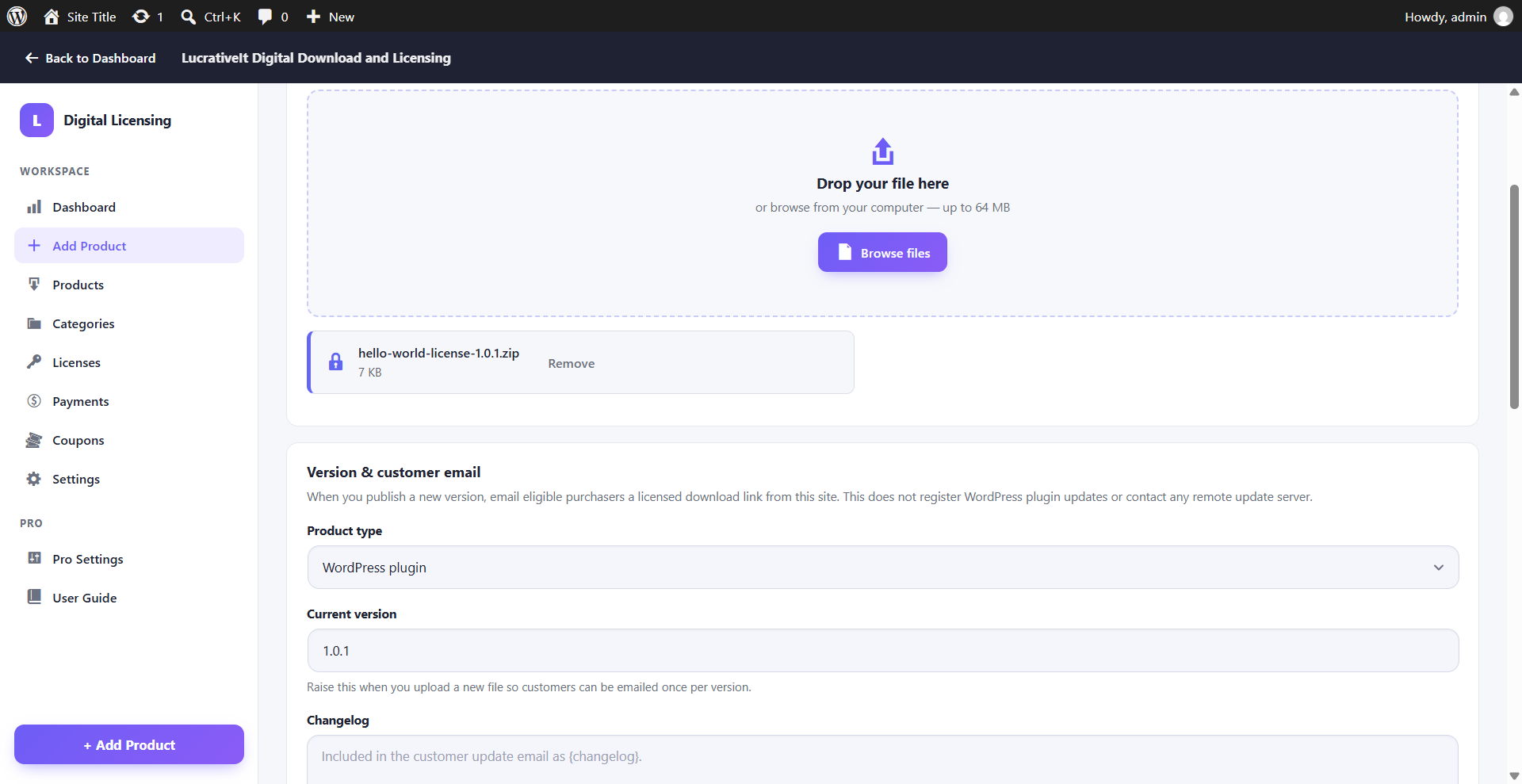Open the Site Title home icon
The height and width of the screenshot is (784, 1522).
(x=52, y=17)
